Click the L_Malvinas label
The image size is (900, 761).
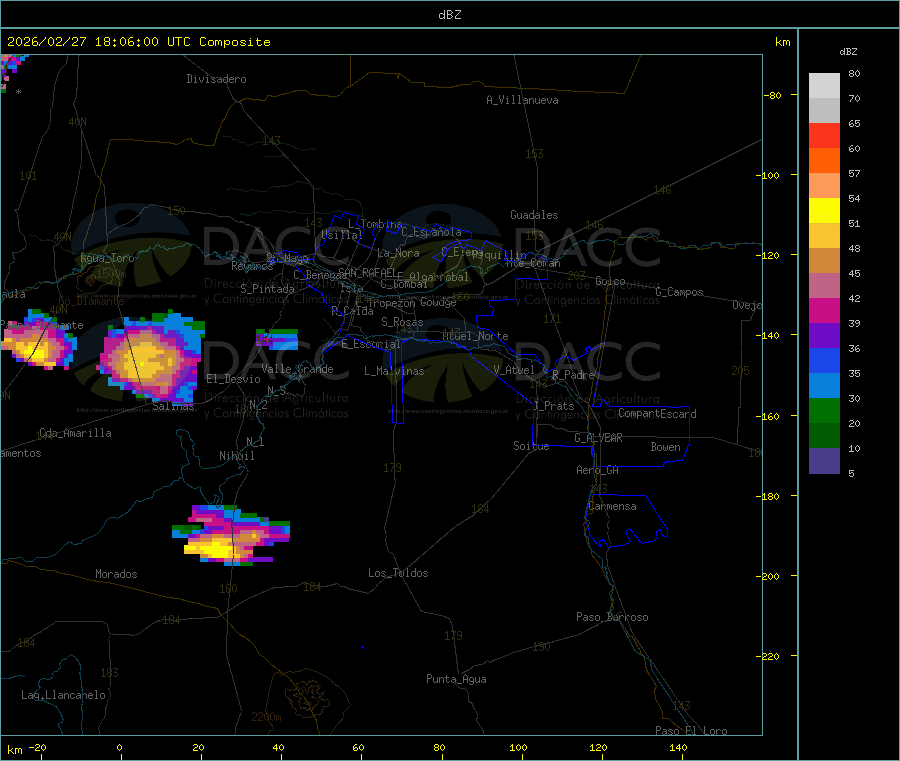click(x=394, y=371)
